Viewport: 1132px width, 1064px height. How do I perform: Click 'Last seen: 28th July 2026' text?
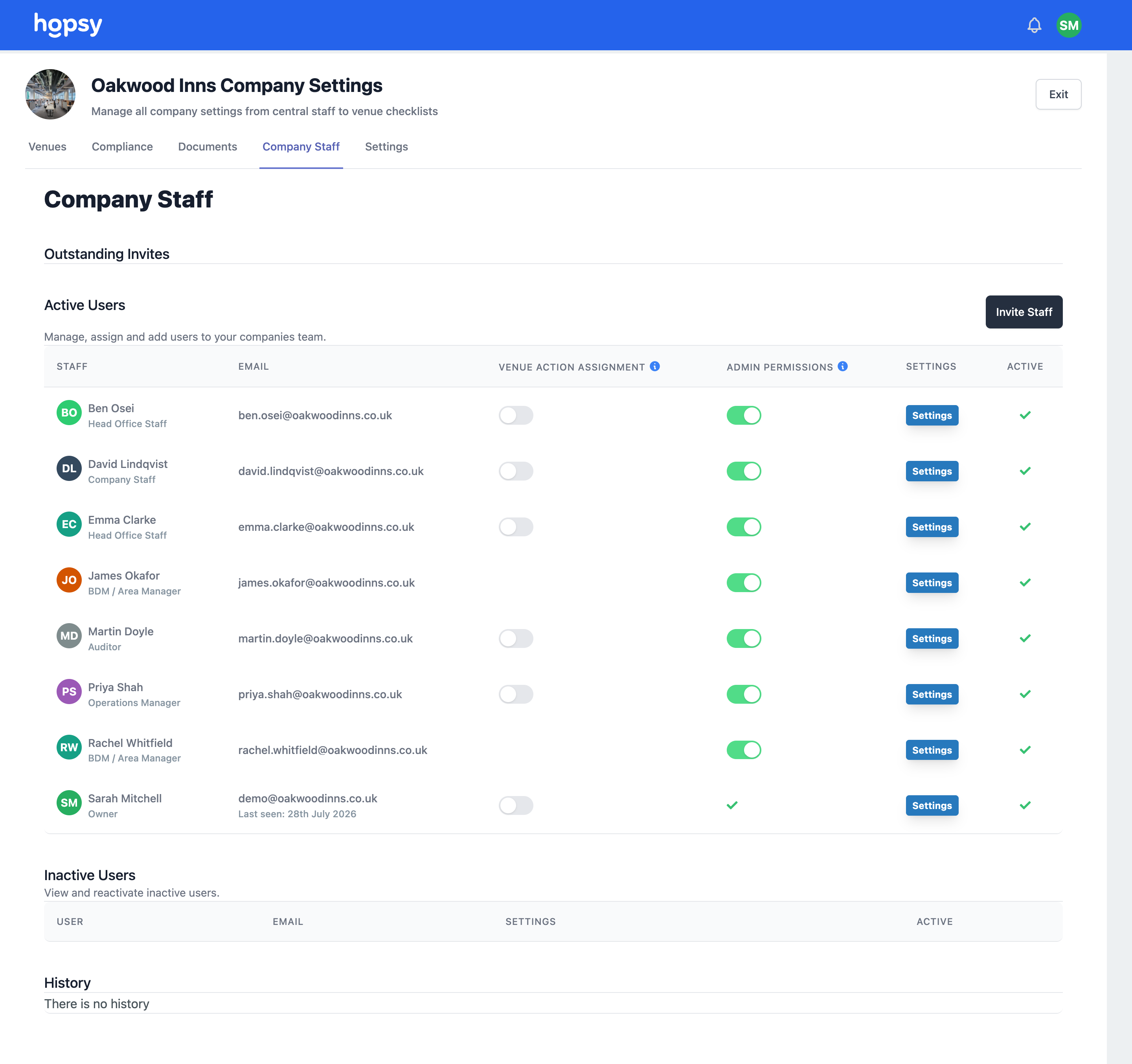tap(297, 814)
